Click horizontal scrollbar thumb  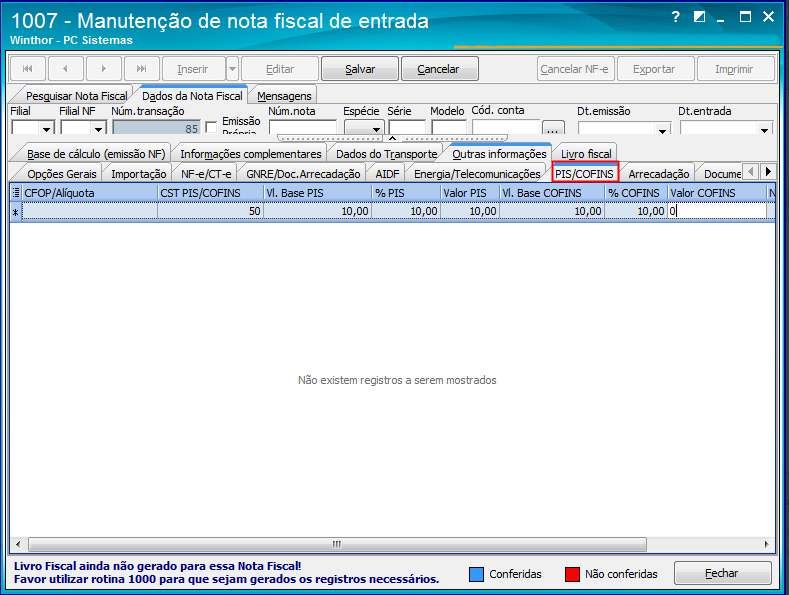point(337,544)
